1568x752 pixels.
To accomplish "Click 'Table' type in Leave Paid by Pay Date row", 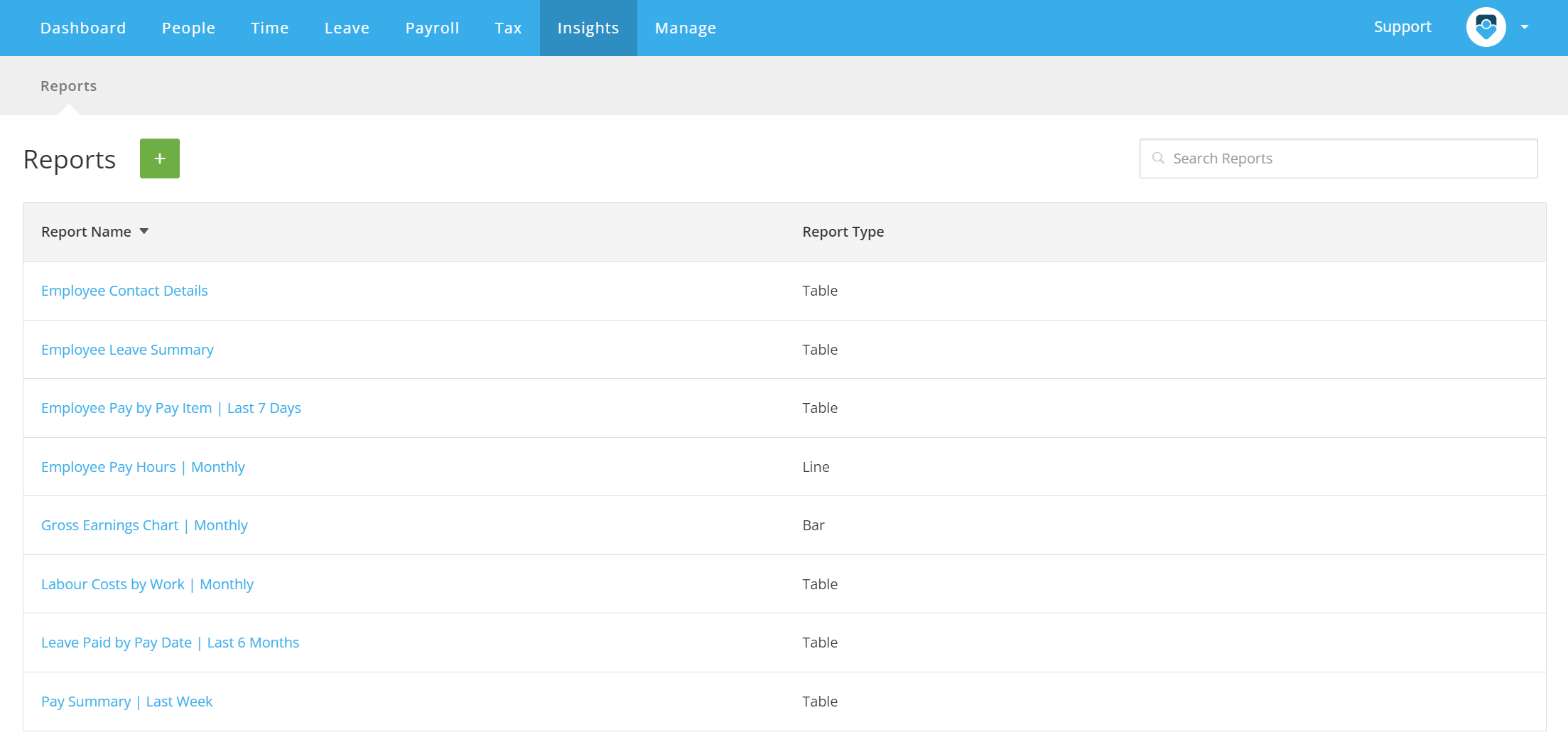I will click(x=820, y=643).
